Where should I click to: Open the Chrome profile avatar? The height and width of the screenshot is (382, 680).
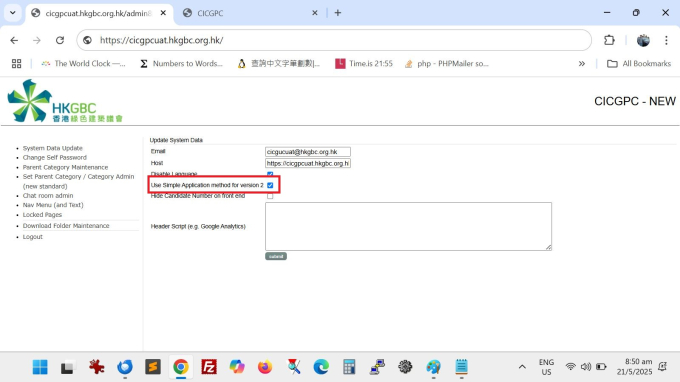pyautogui.click(x=643, y=40)
